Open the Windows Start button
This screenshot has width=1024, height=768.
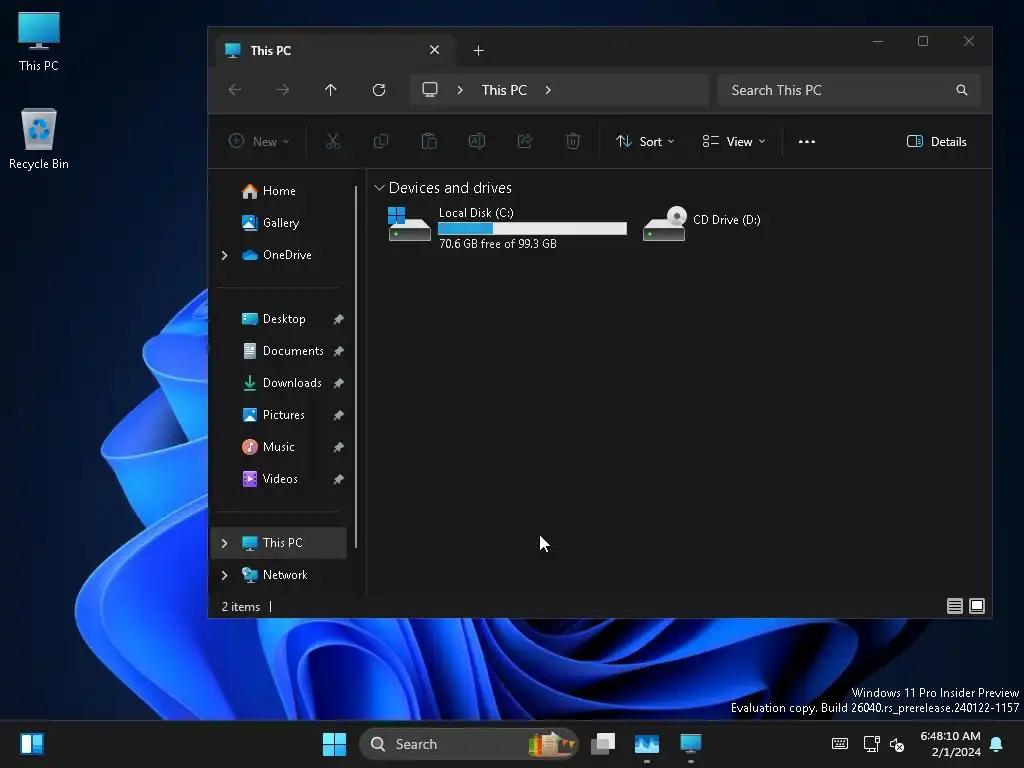click(334, 744)
